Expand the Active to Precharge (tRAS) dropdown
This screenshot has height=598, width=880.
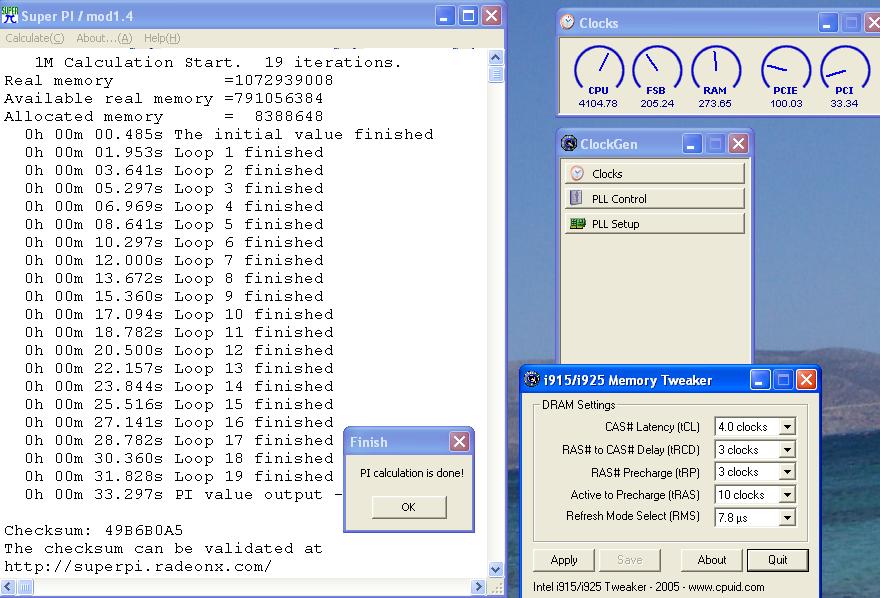(x=787, y=495)
